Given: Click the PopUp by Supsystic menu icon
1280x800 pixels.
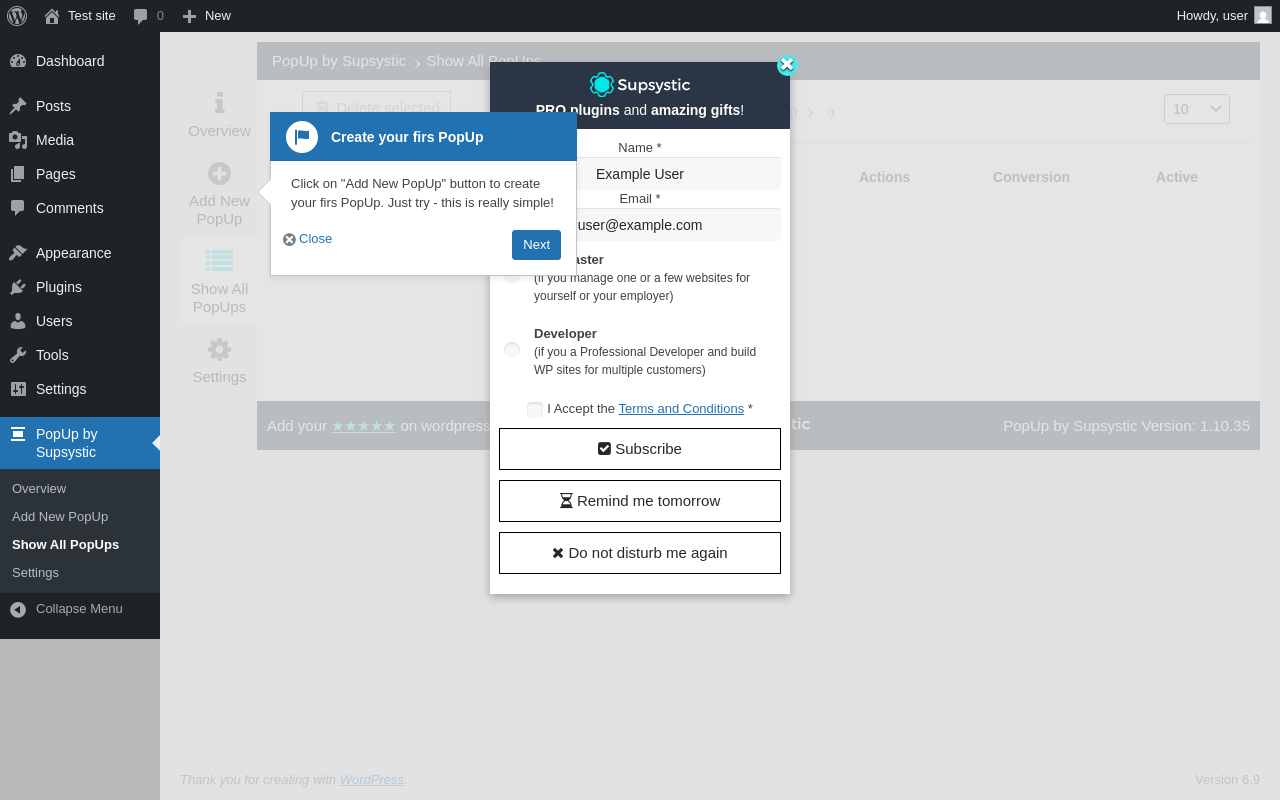Looking at the screenshot, I should coord(18,434).
